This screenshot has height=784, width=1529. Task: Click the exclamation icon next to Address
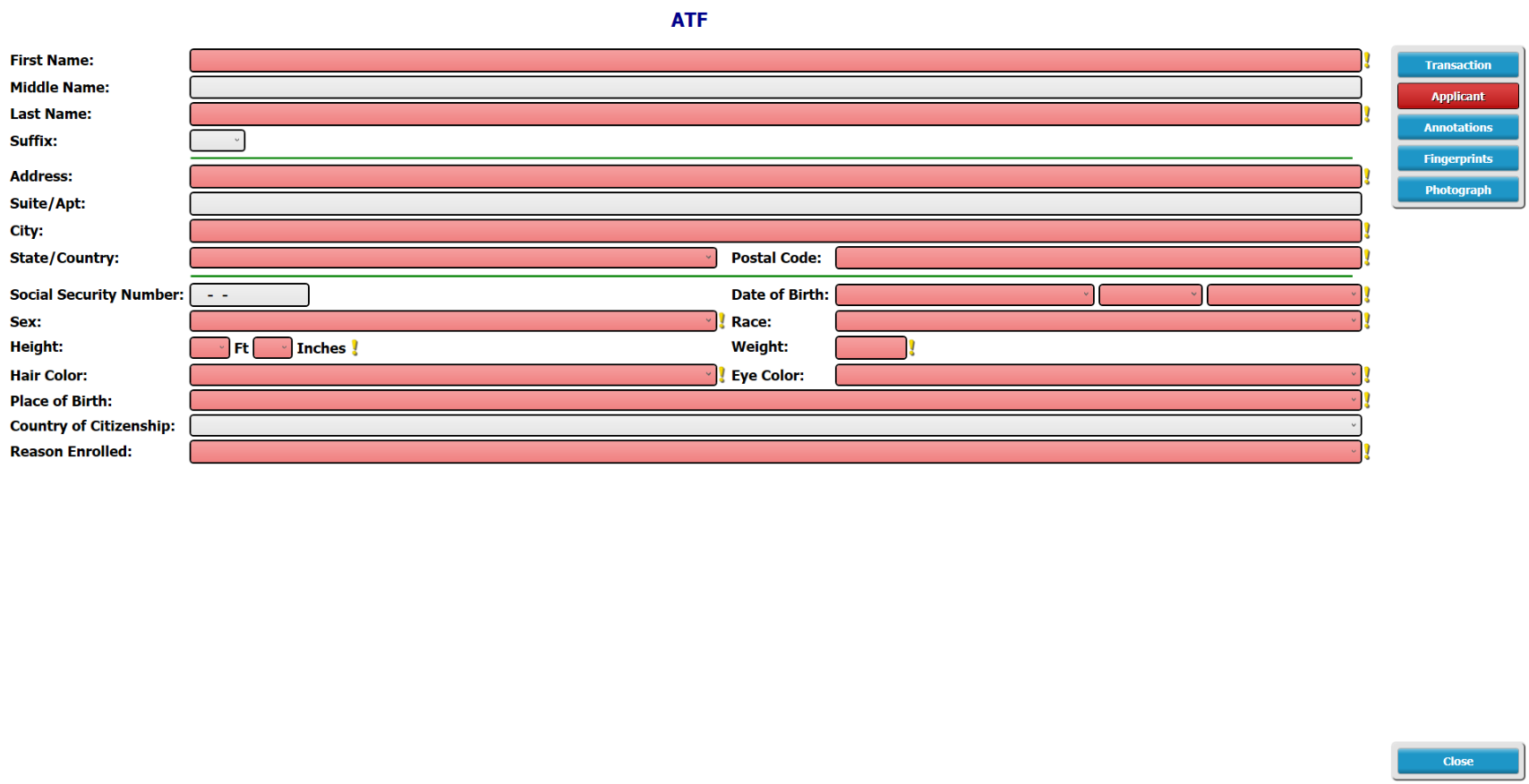(1367, 177)
